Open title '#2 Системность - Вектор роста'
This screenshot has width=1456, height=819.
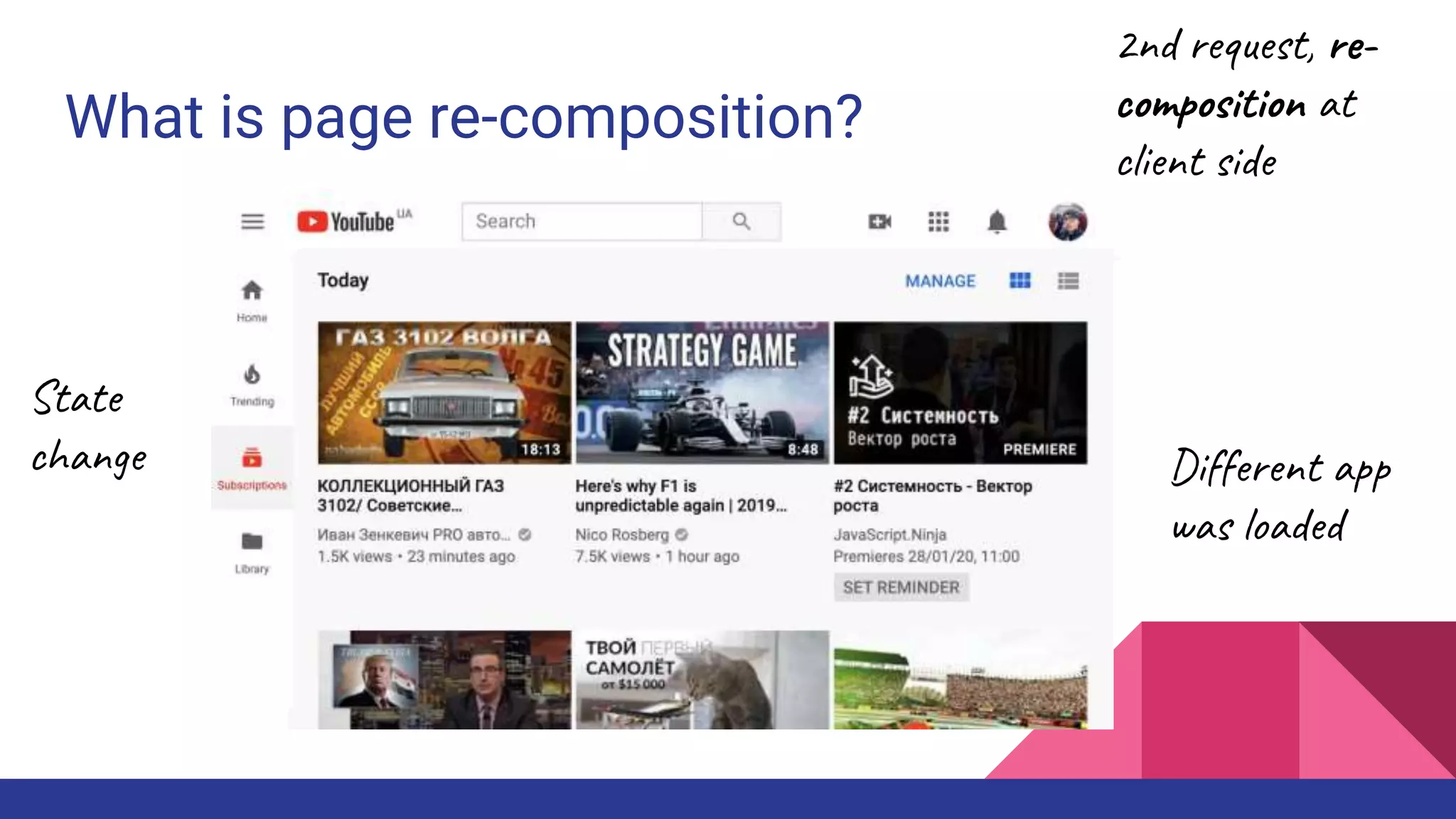click(933, 496)
